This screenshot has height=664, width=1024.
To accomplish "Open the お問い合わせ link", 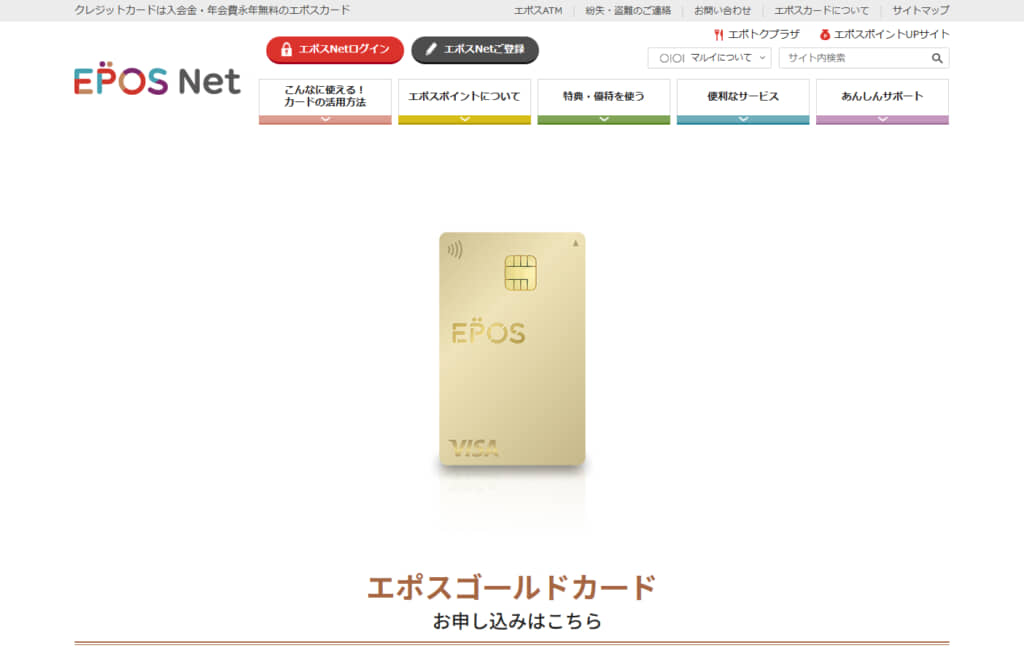I will (x=722, y=10).
